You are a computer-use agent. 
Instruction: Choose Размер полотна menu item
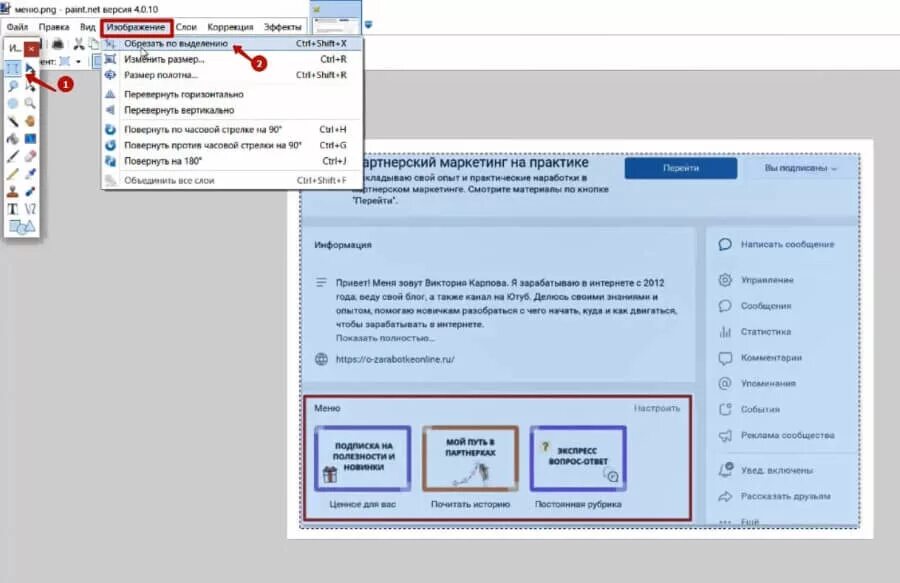[232, 75]
